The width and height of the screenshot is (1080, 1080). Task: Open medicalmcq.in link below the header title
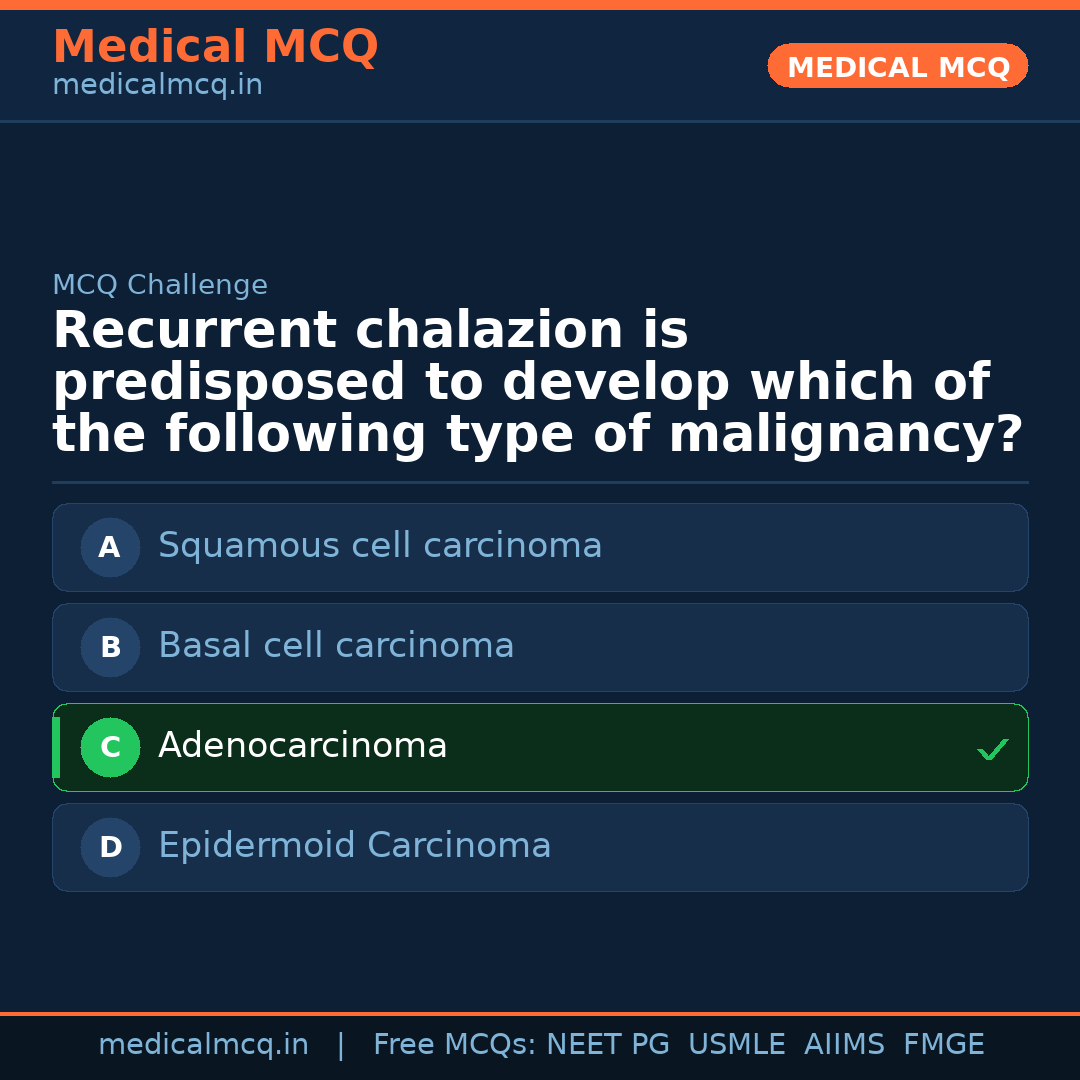click(157, 86)
